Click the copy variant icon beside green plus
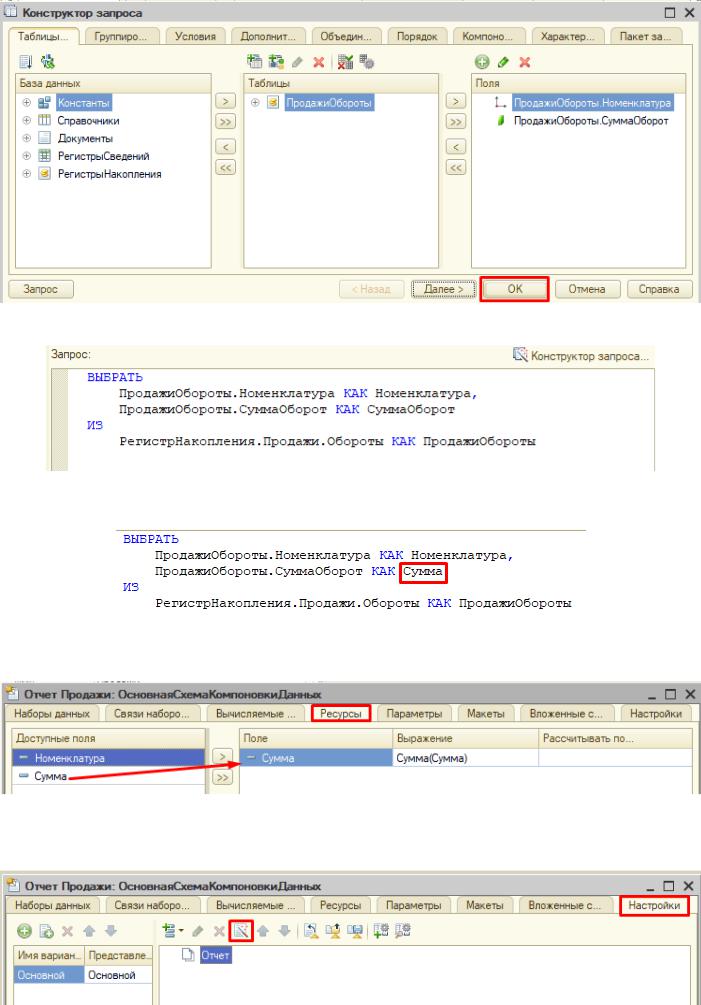This screenshot has height=1005, width=701. click(x=46, y=931)
